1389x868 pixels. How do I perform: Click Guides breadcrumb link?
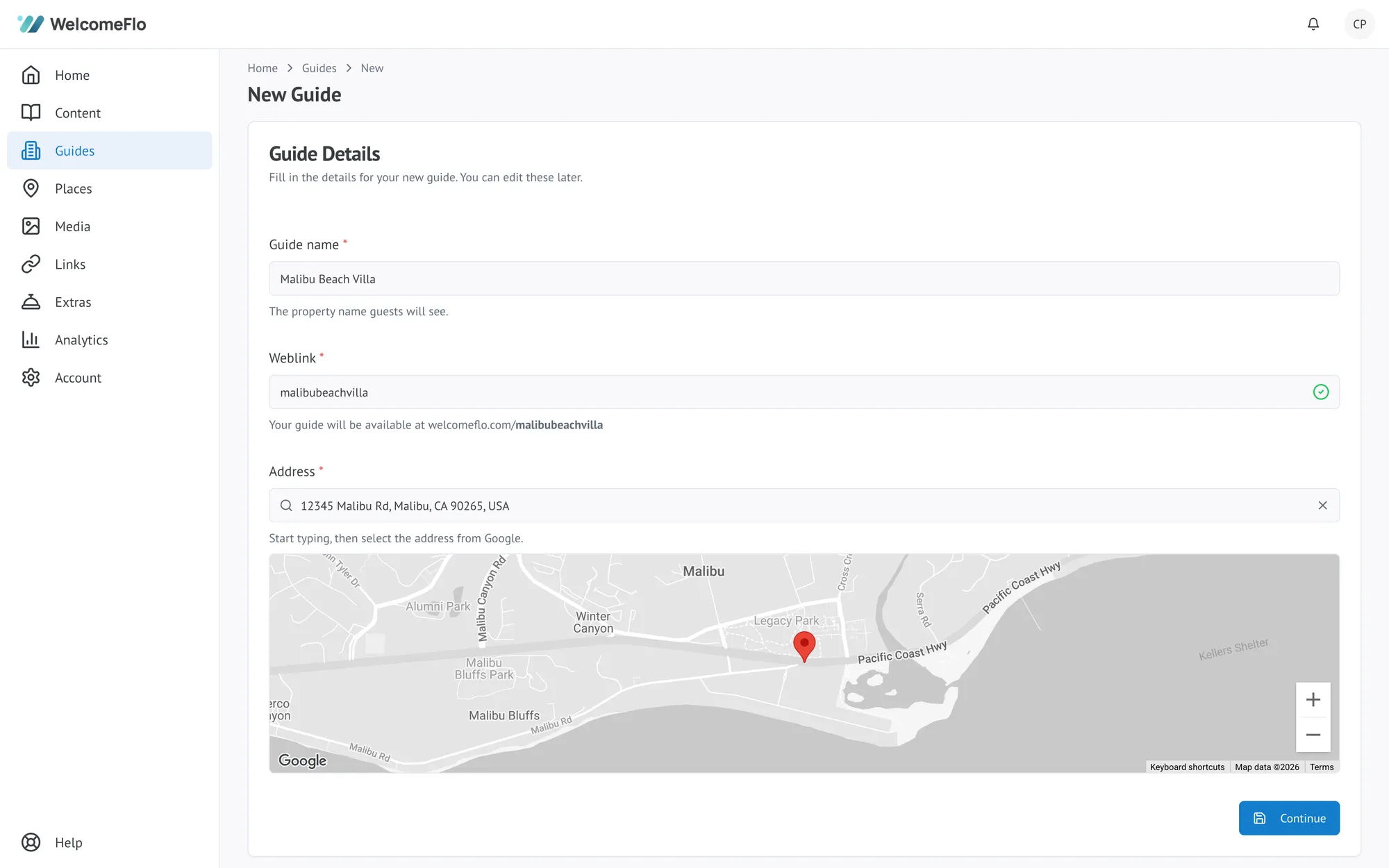319,68
